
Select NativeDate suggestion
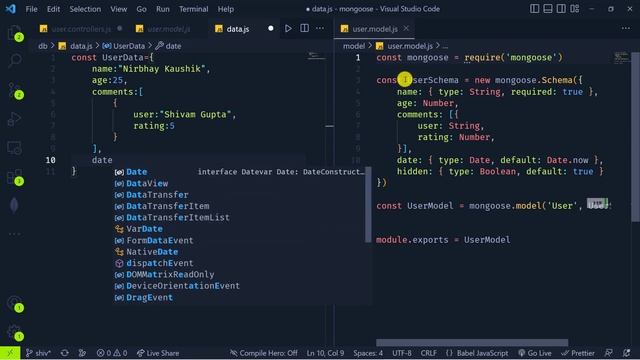tap(239, 252)
